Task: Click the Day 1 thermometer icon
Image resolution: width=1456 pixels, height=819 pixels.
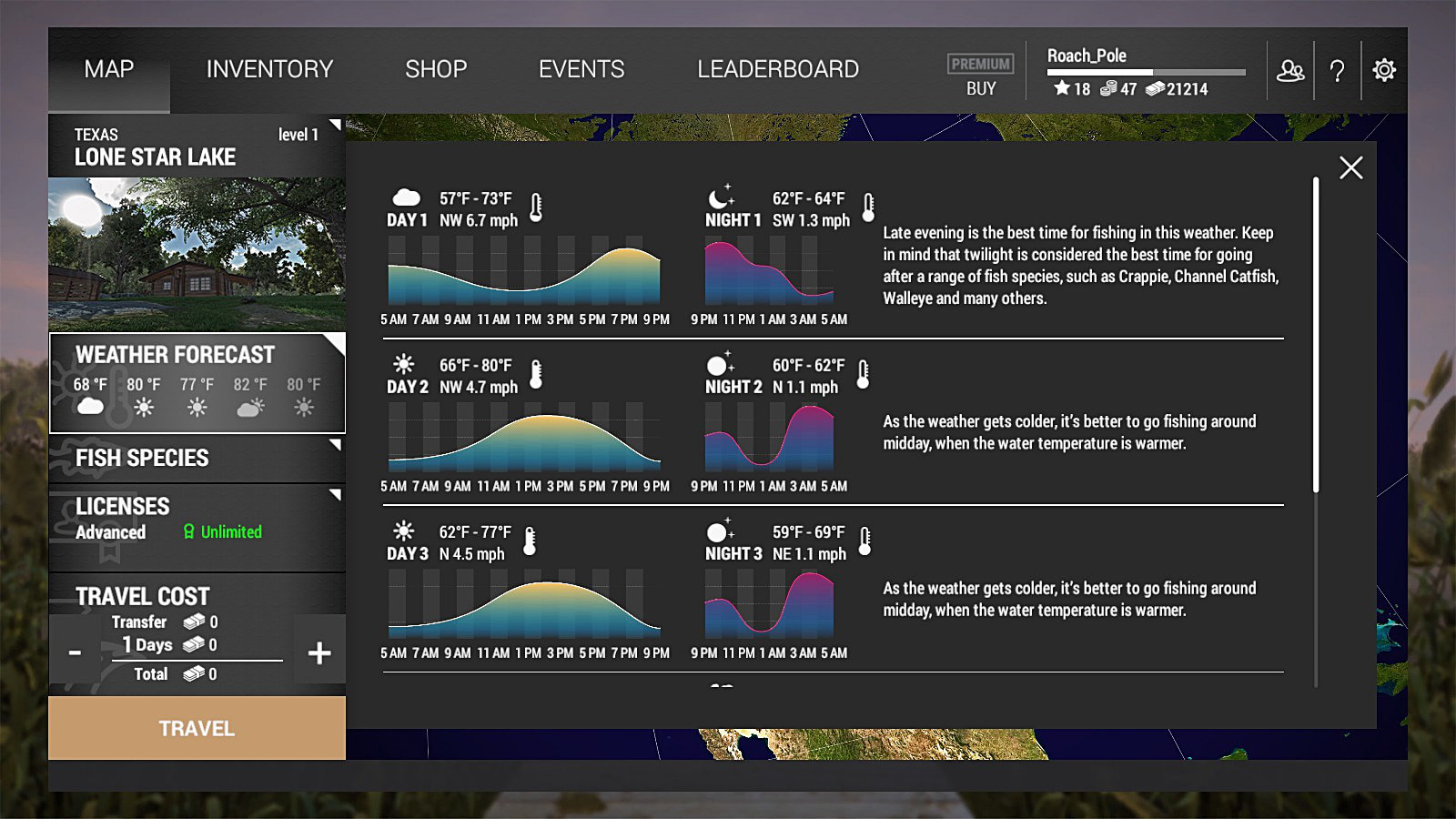Action: pyautogui.click(x=536, y=207)
